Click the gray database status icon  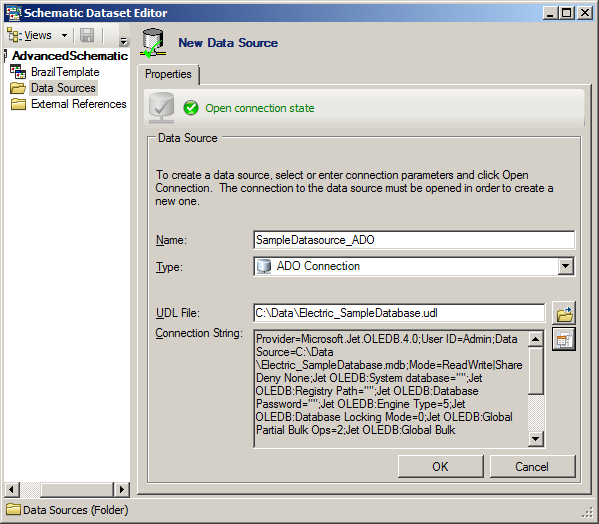pyautogui.click(x=161, y=108)
